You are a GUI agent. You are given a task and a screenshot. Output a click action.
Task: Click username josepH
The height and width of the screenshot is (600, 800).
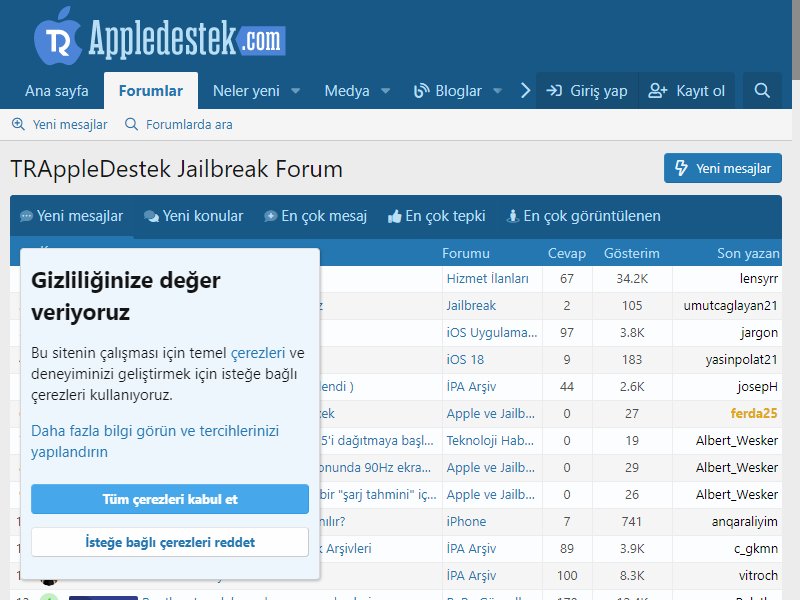(x=757, y=387)
